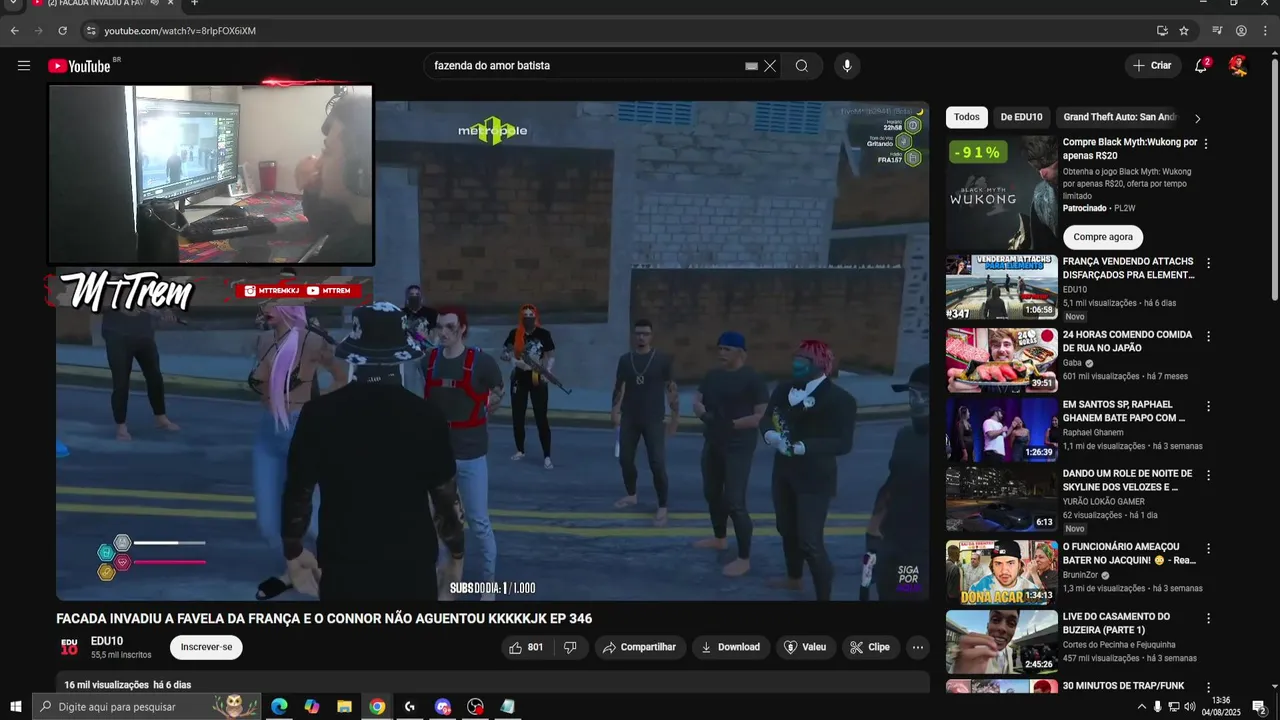
Task: Open the on-screen keyboard in search box
Action: (x=751, y=66)
